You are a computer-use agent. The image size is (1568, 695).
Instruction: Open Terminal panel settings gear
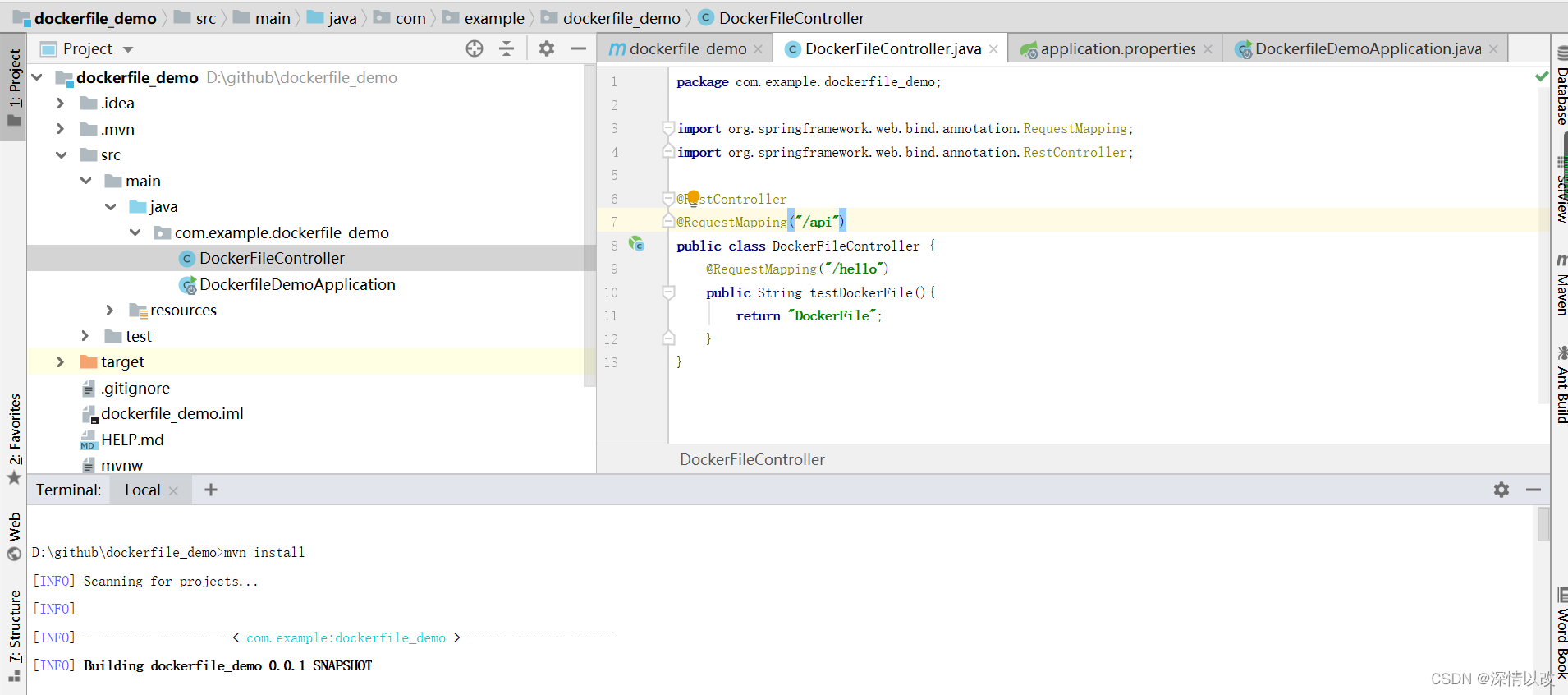(1502, 490)
